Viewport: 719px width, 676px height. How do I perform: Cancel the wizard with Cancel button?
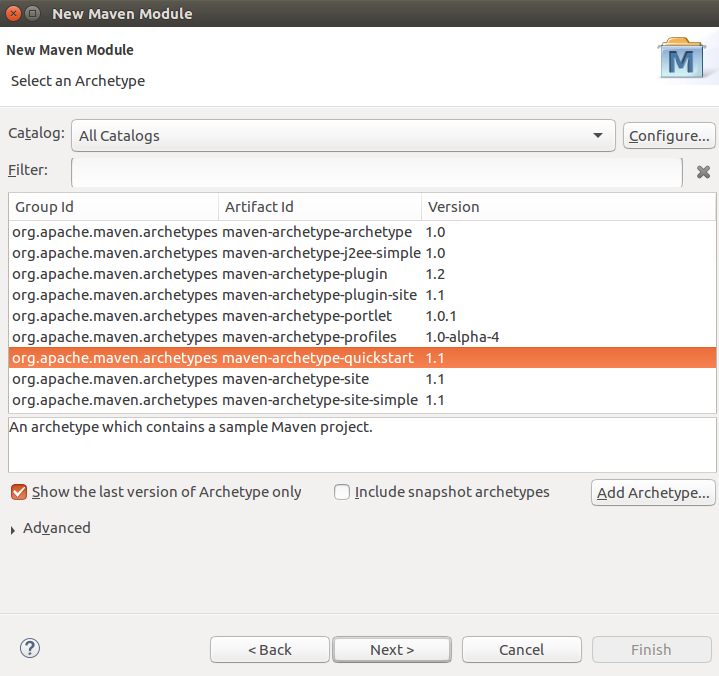click(522, 649)
